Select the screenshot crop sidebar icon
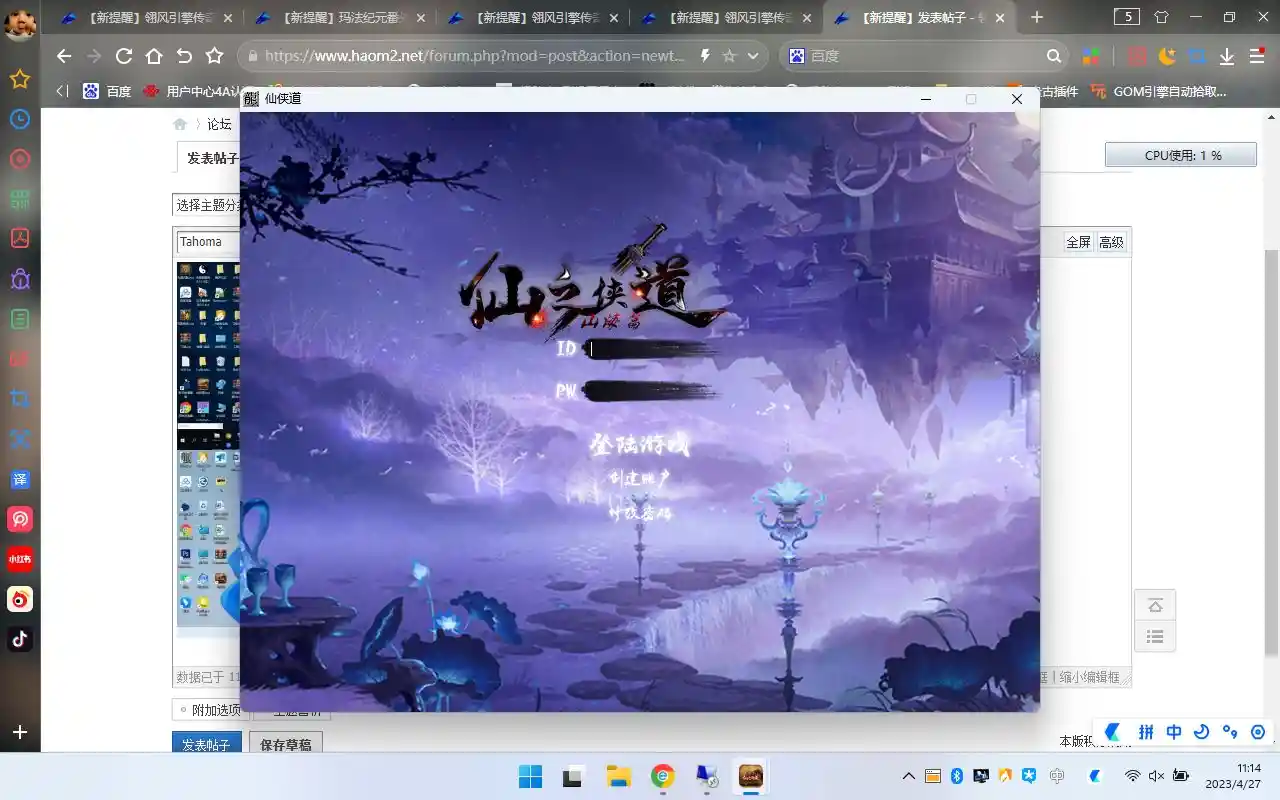This screenshot has height=800, width=1280. (x=20, y=399)
